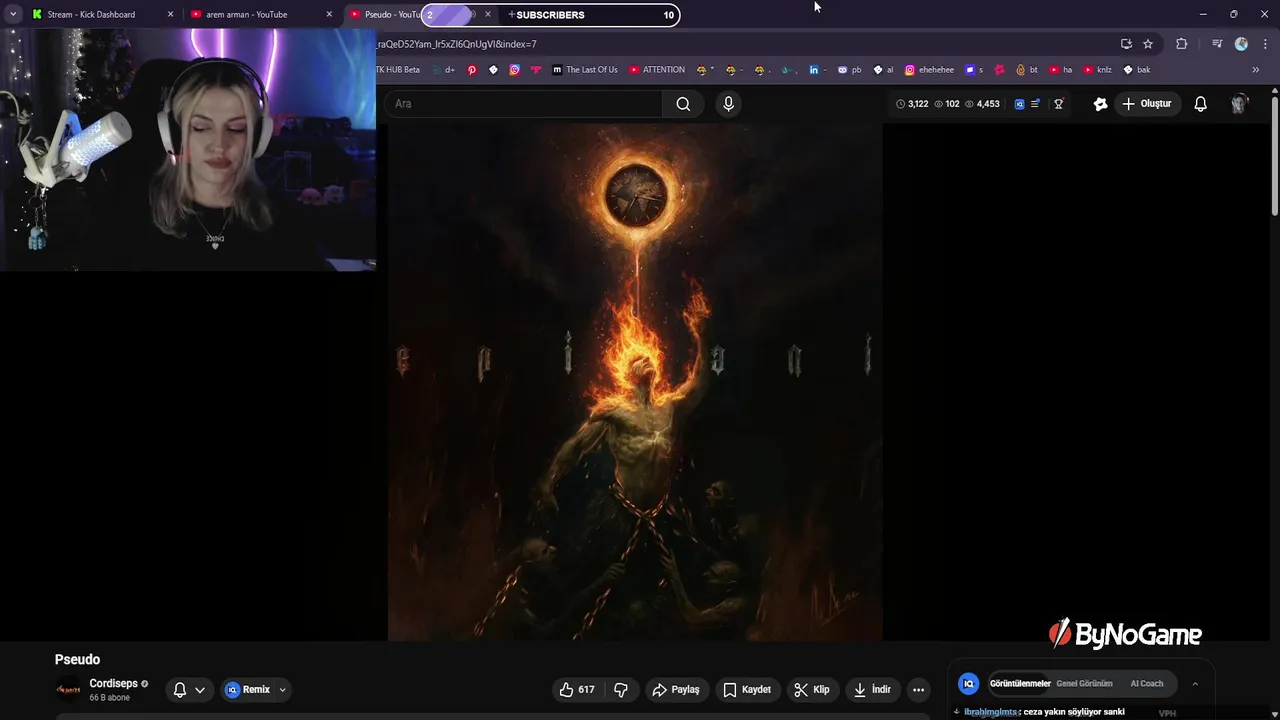The width and height of the screenshot is (1280, 720).
Task: Expand the channel notification bell dropdown
Action: click(200, 689)
